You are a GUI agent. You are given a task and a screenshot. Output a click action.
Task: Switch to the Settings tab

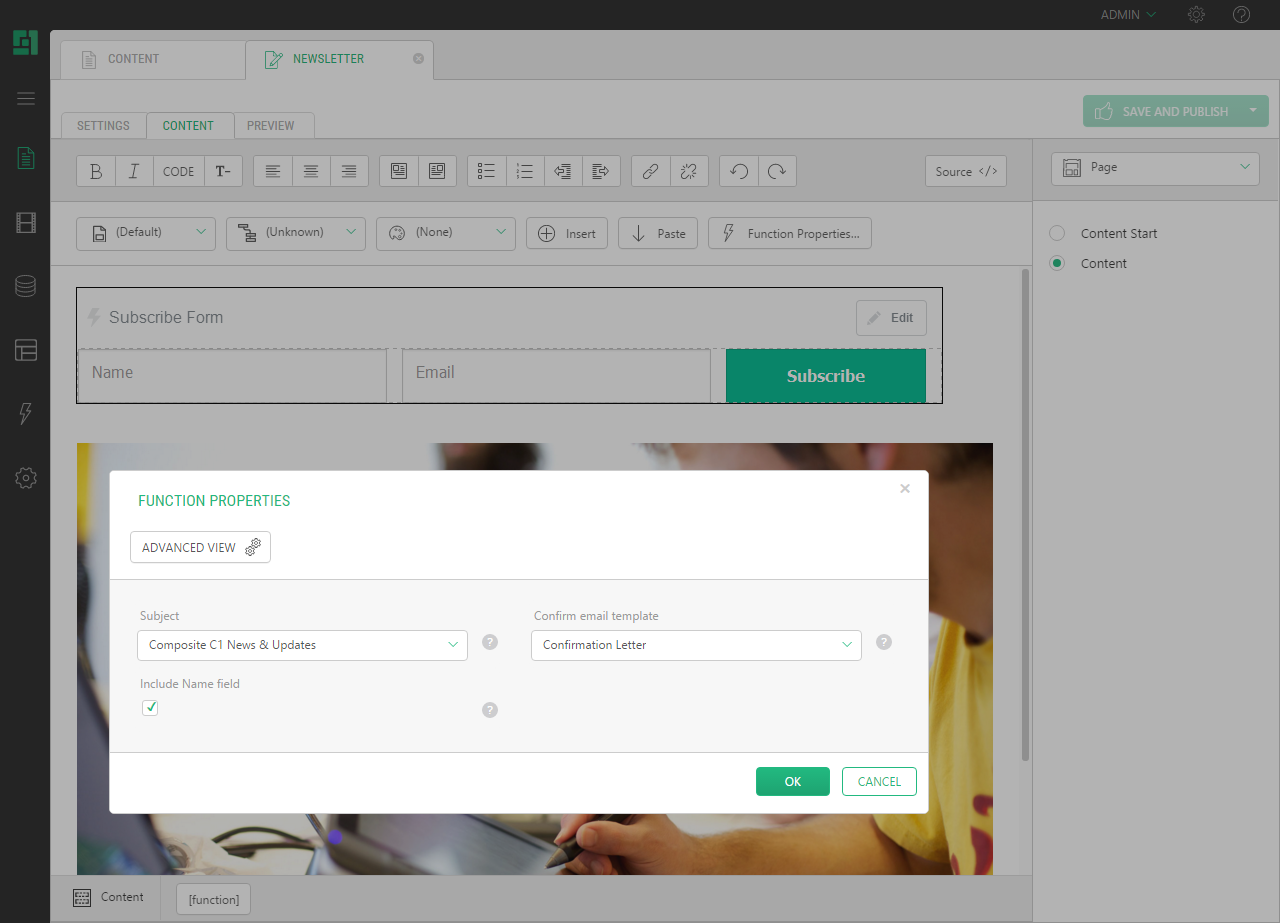point(103,126)
